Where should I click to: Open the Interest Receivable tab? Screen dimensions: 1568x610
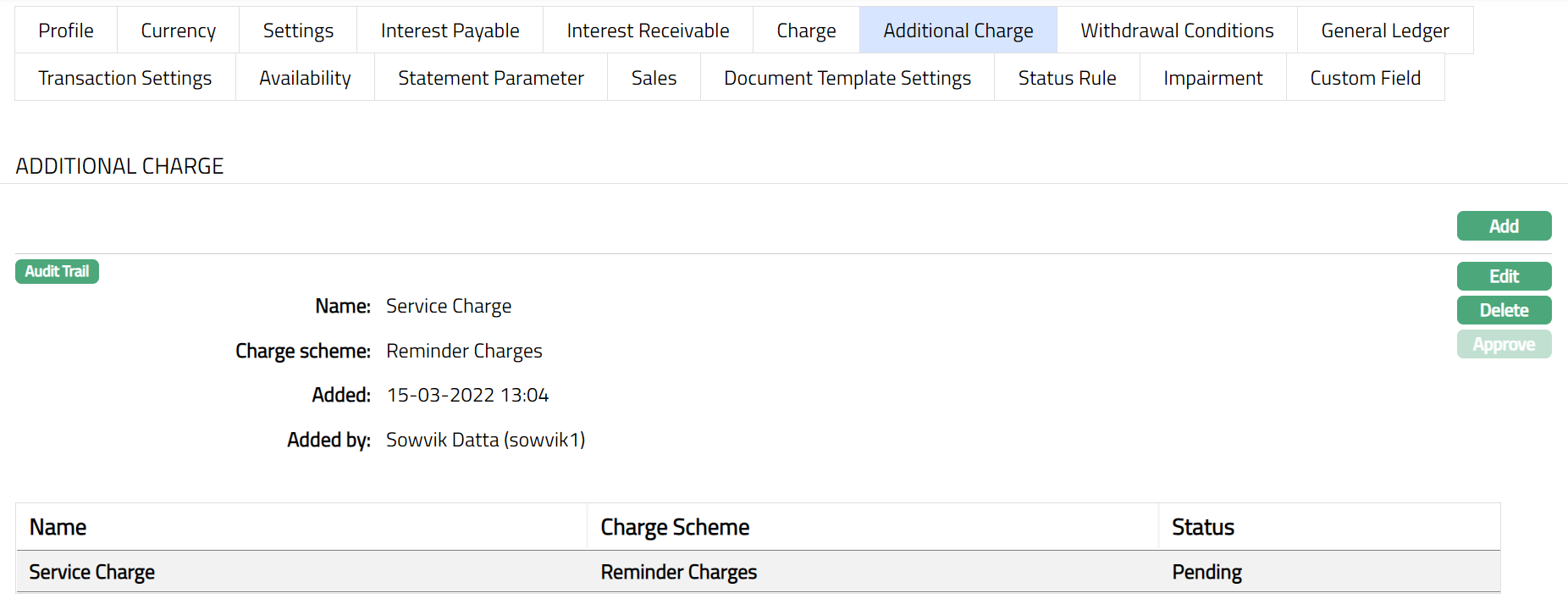(x=648, y=30)
